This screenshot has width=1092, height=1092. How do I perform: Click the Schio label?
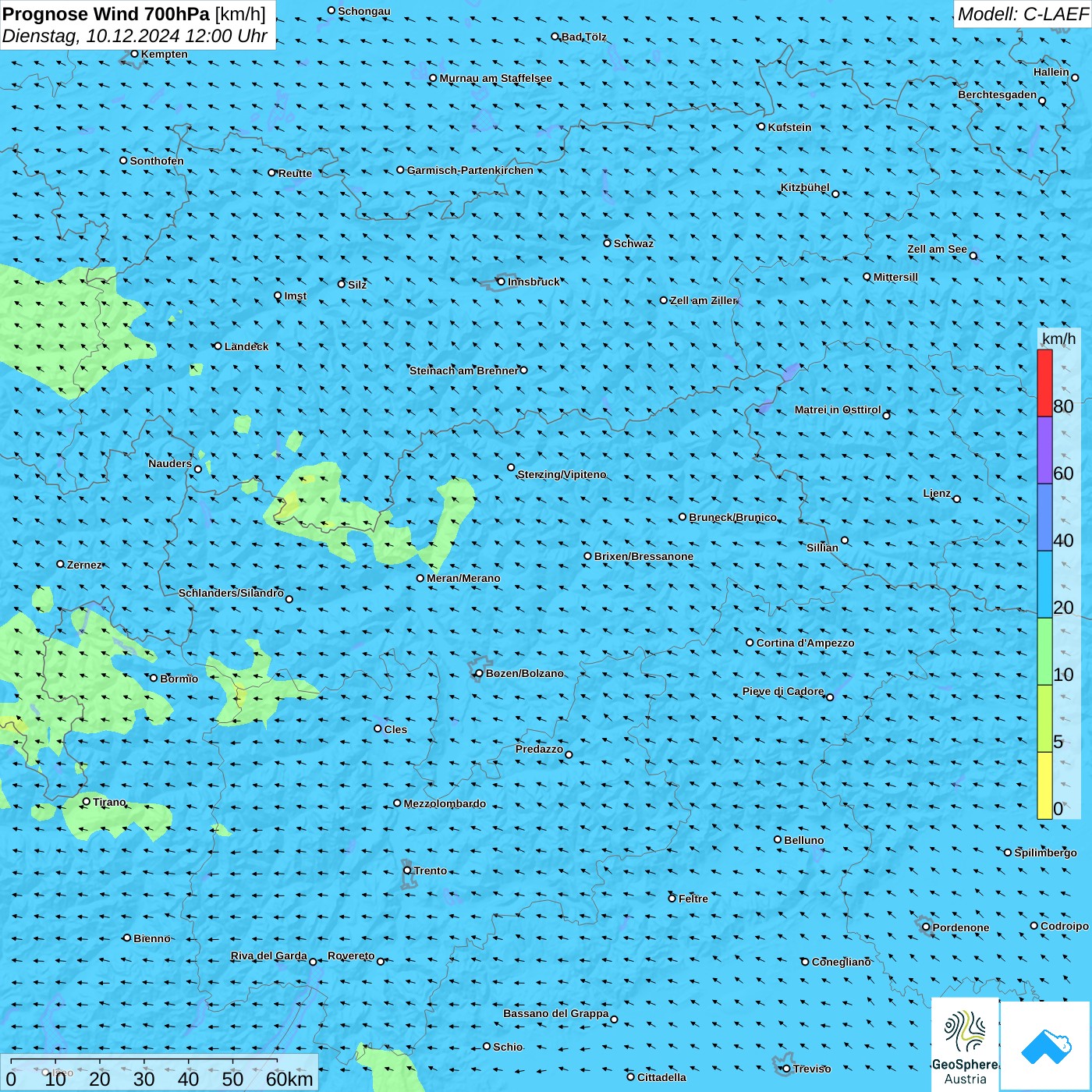point(508,1047)
